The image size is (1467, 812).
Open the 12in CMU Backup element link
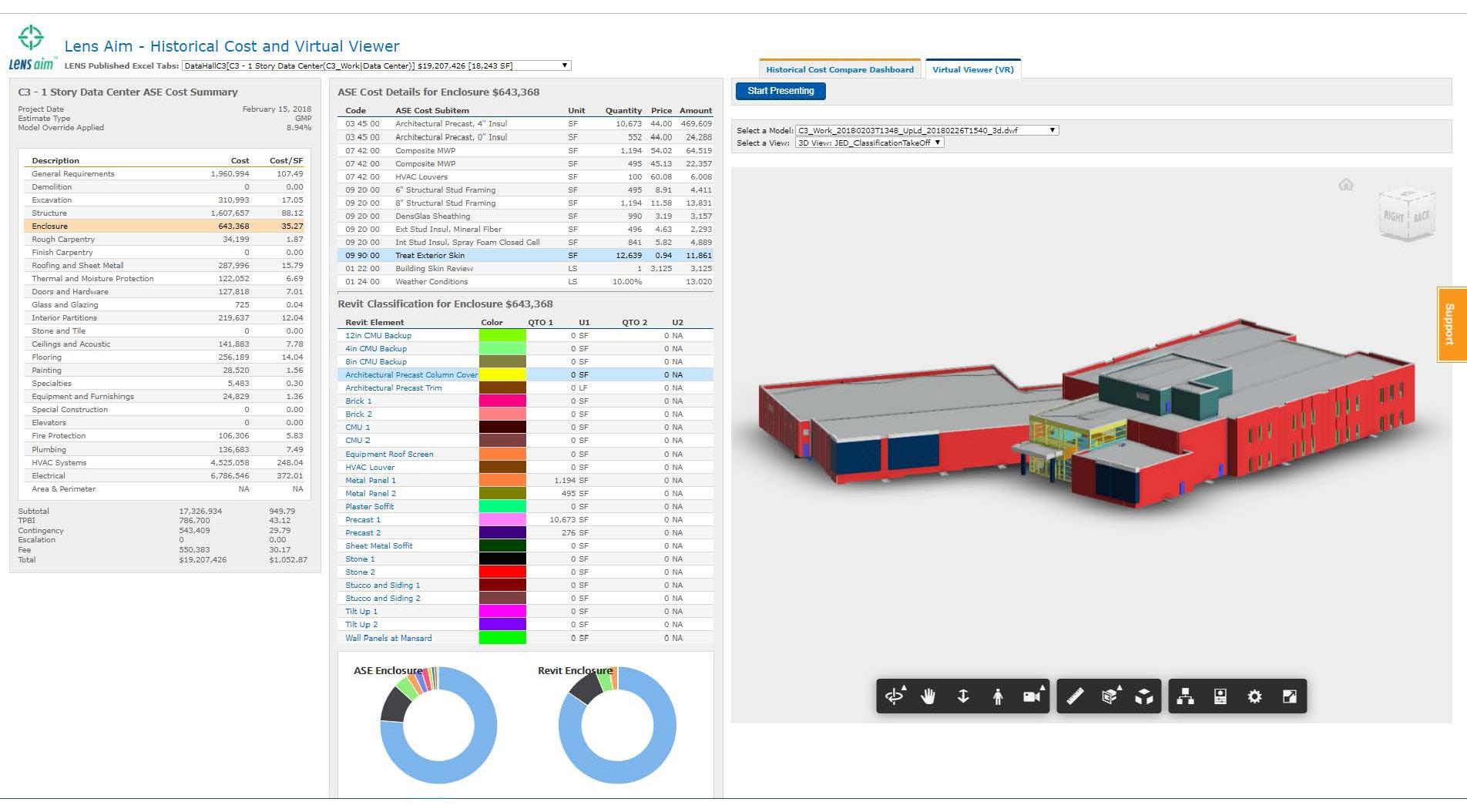coord(378,336)
